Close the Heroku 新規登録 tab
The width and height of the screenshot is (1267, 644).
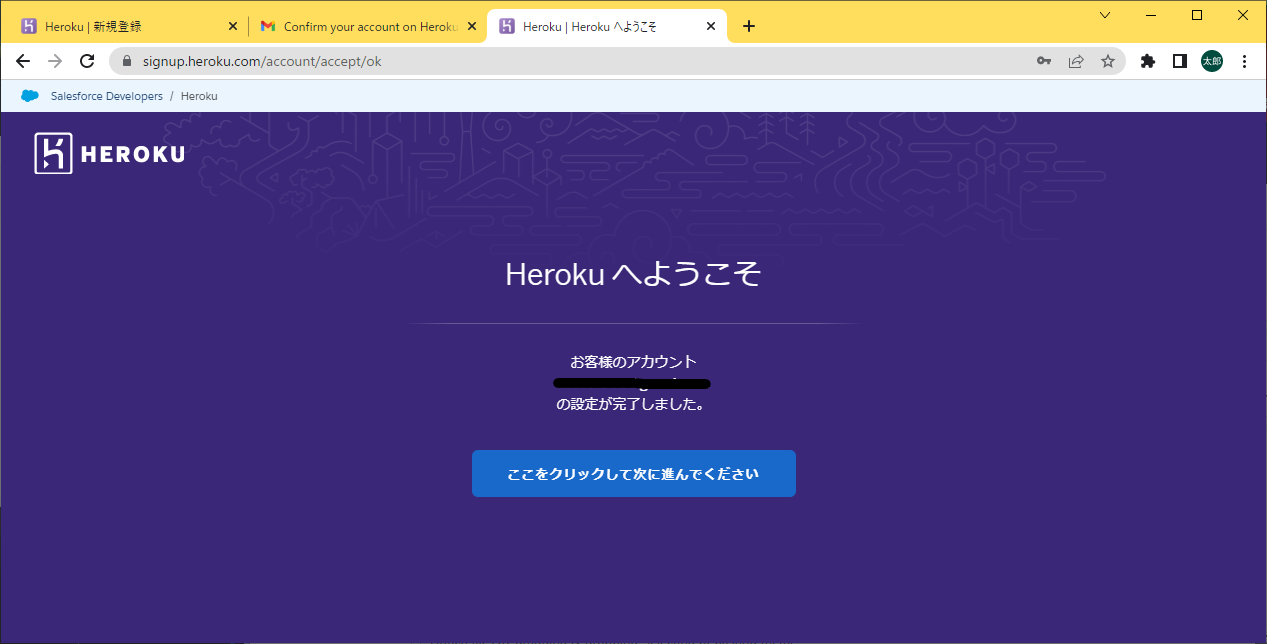(233, 26)
